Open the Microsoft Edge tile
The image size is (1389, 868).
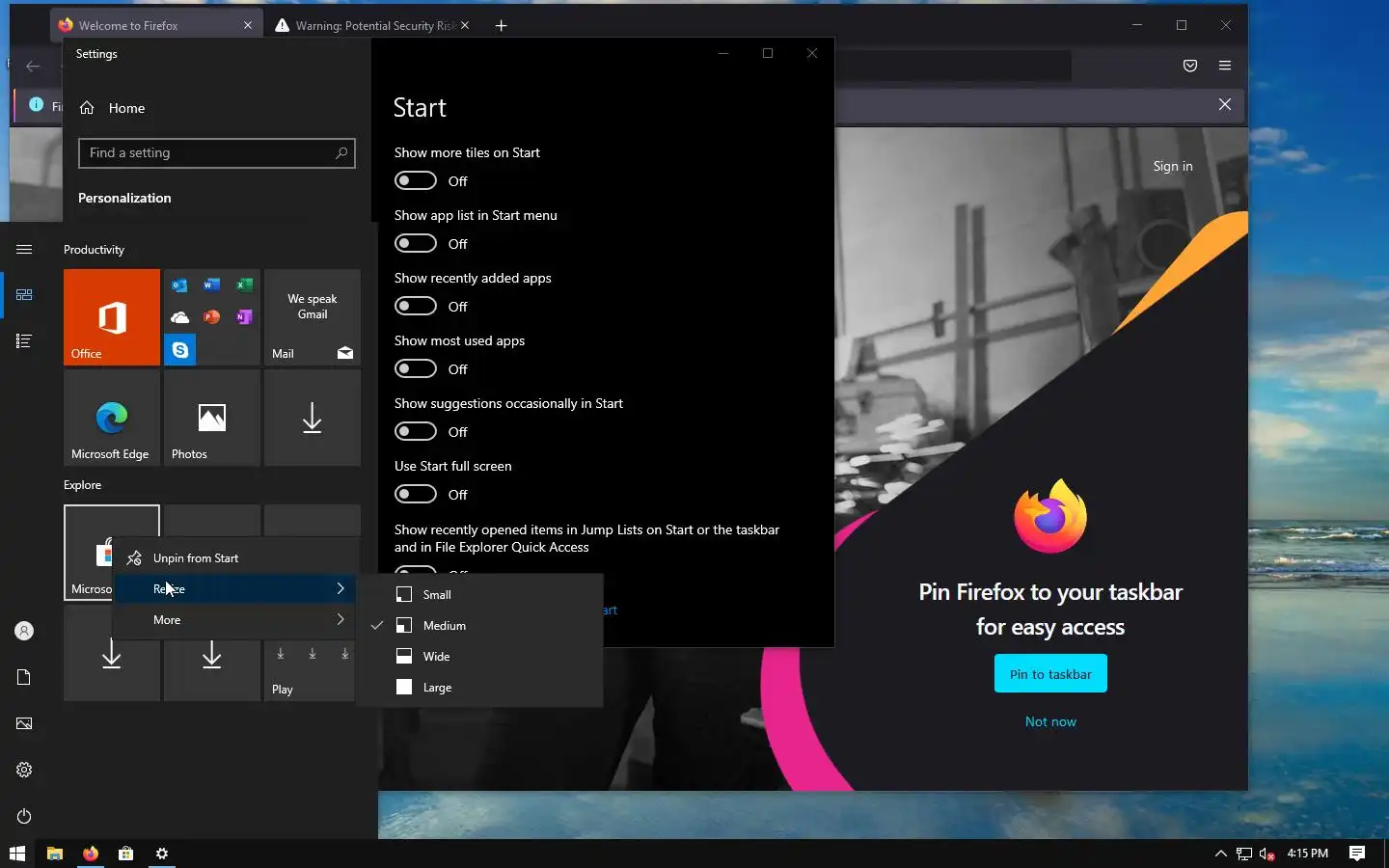[x=112, y=418]
